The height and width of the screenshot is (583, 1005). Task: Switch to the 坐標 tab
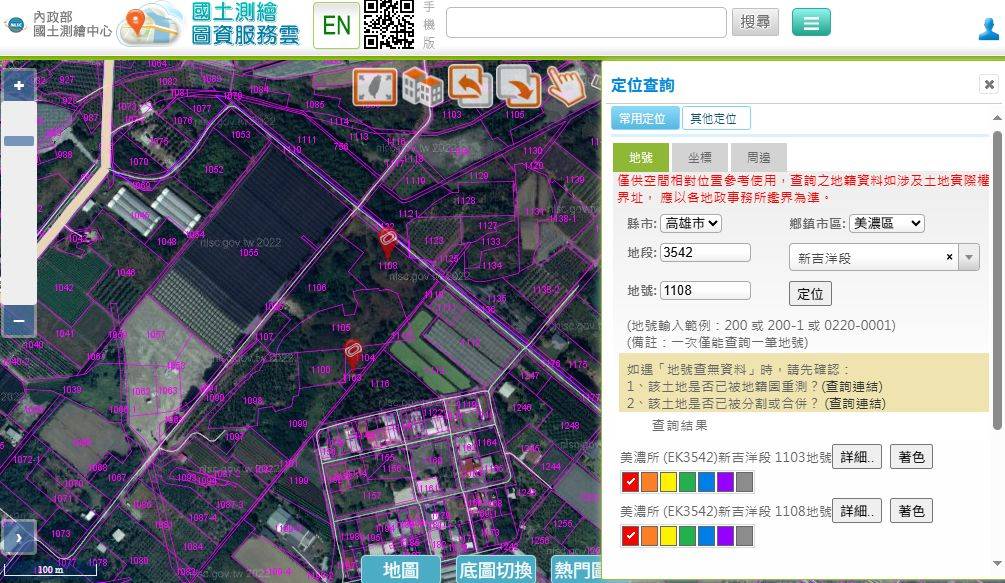[699, 157]
